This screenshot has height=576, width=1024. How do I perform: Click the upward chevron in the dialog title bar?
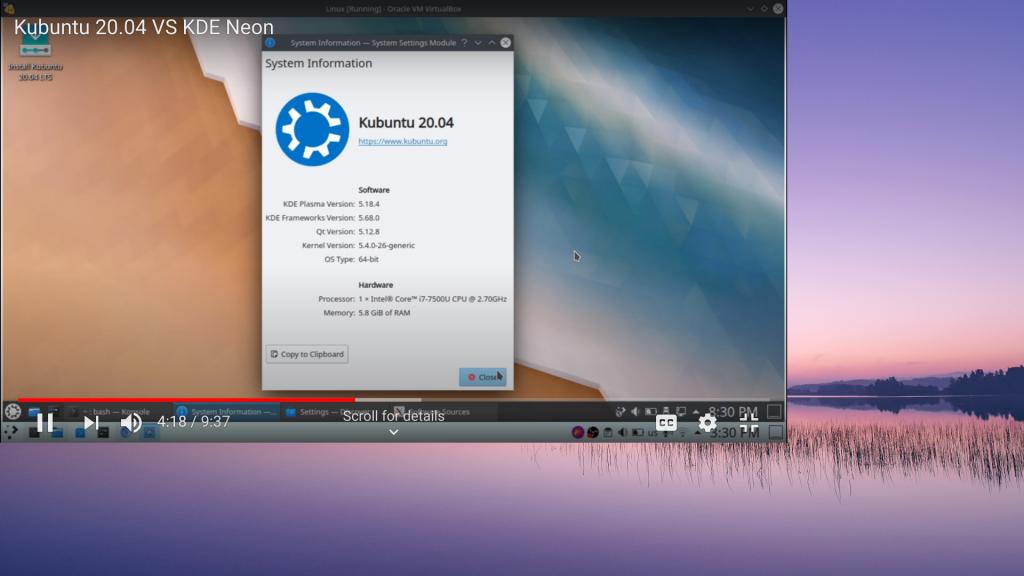[x=492, y=43]
